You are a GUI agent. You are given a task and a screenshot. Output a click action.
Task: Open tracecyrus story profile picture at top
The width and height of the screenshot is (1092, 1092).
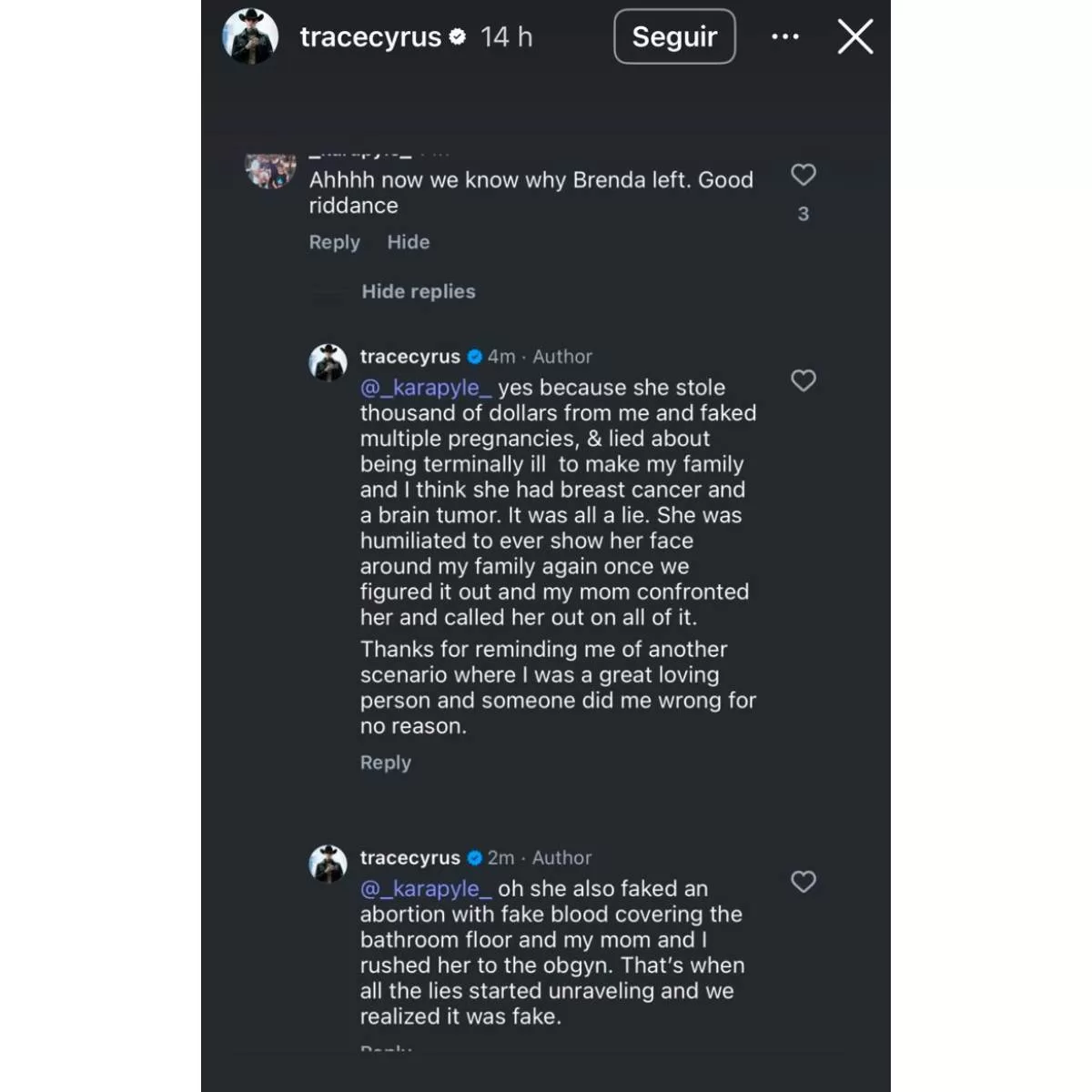pyautogui.click(x=250, y=37)
